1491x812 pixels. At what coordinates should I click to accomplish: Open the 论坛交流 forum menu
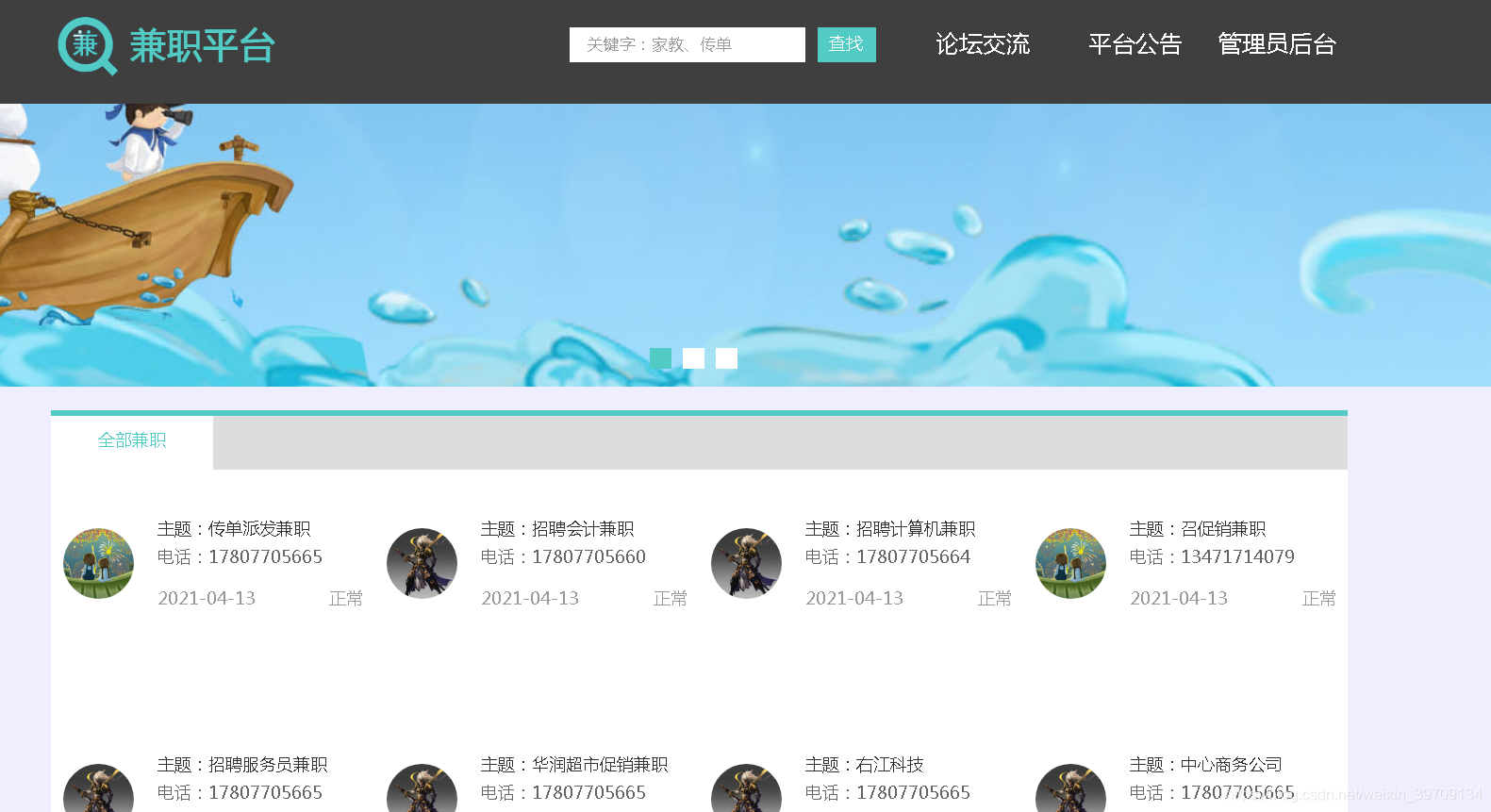coord(983,44)
